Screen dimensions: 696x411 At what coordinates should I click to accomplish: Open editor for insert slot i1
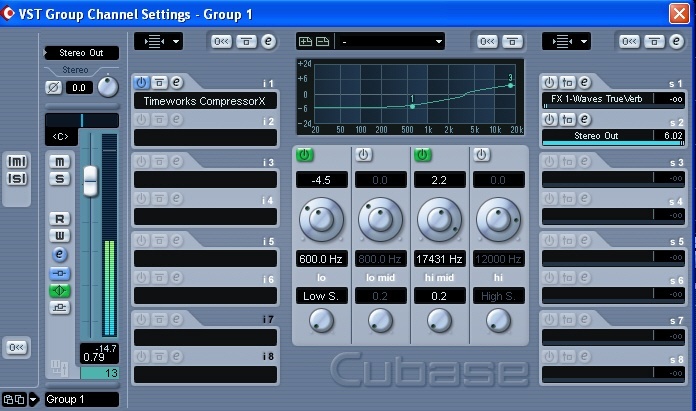(176, 82)
